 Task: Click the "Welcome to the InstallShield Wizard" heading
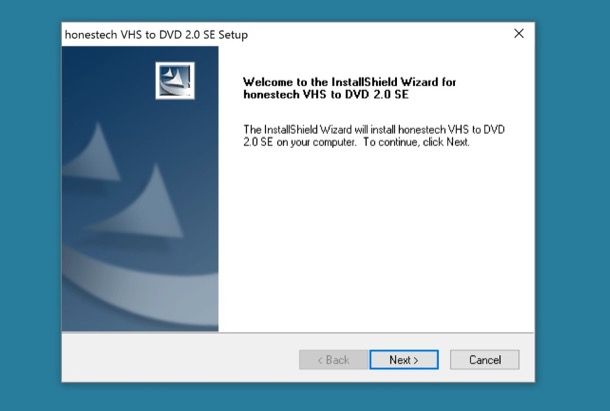(x=349, y=88)
